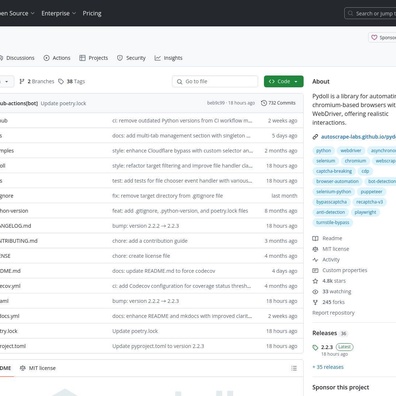Switch to the MIT license tab
The image size is (396, 396).
coord(38,368)
